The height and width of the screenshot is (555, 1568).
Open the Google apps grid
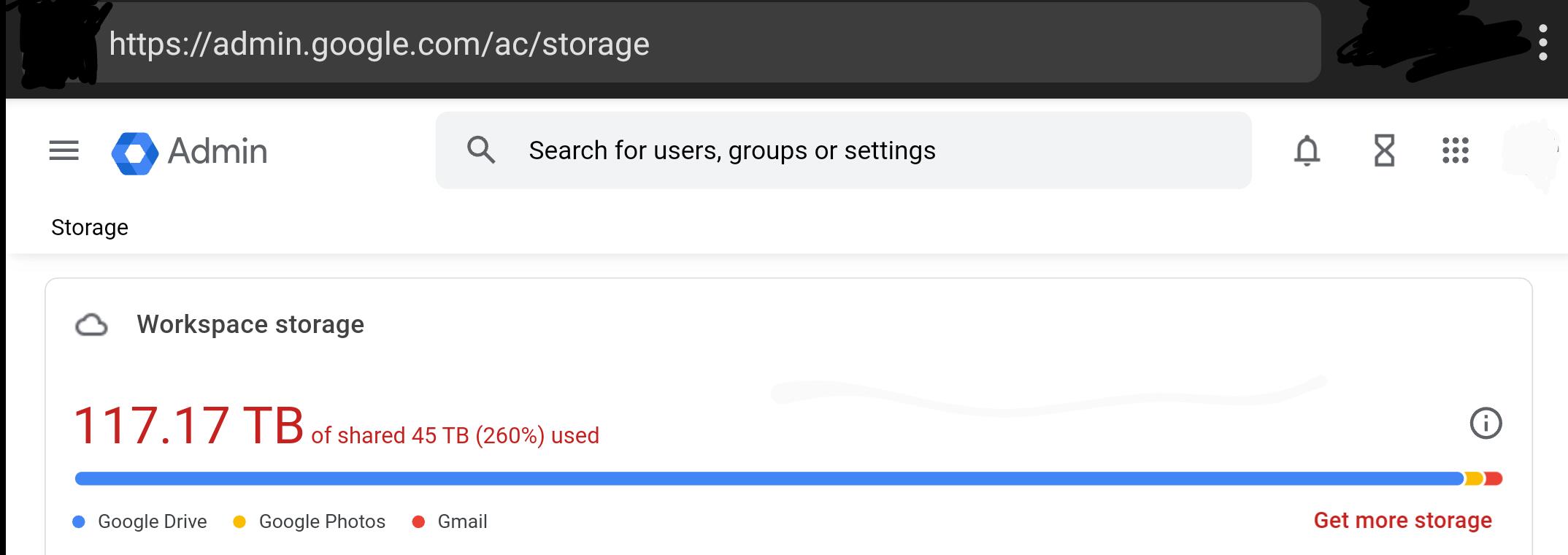1455,151
